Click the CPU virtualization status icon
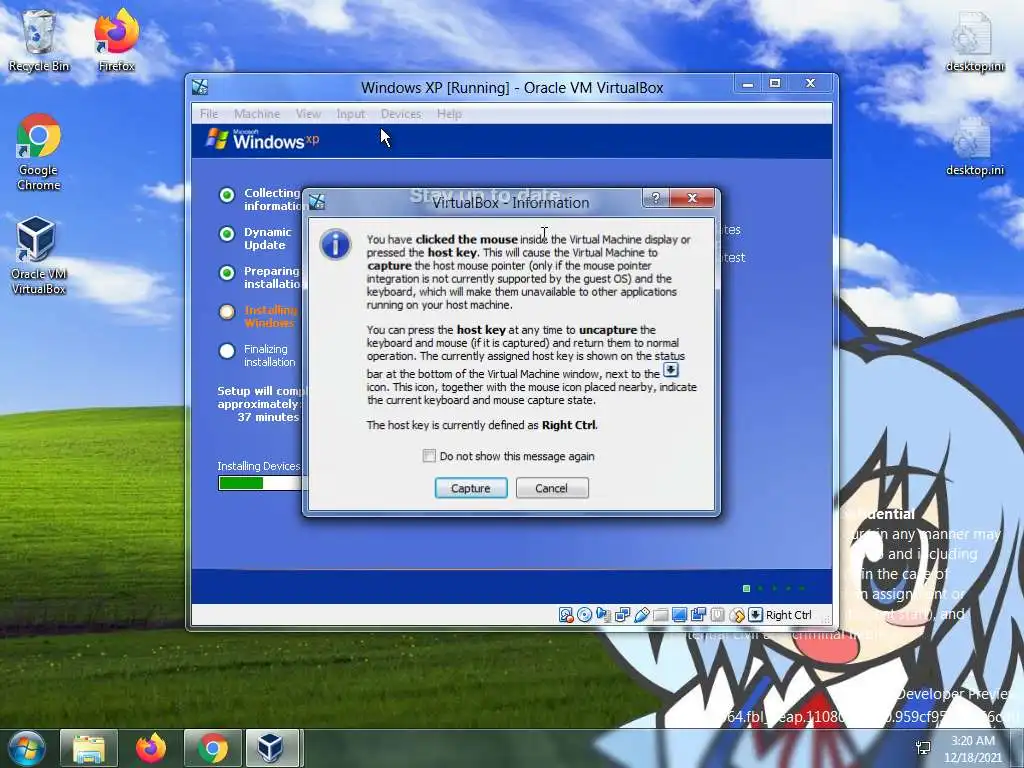Screen dimensions: 1024x768 (x=717, y=615)
